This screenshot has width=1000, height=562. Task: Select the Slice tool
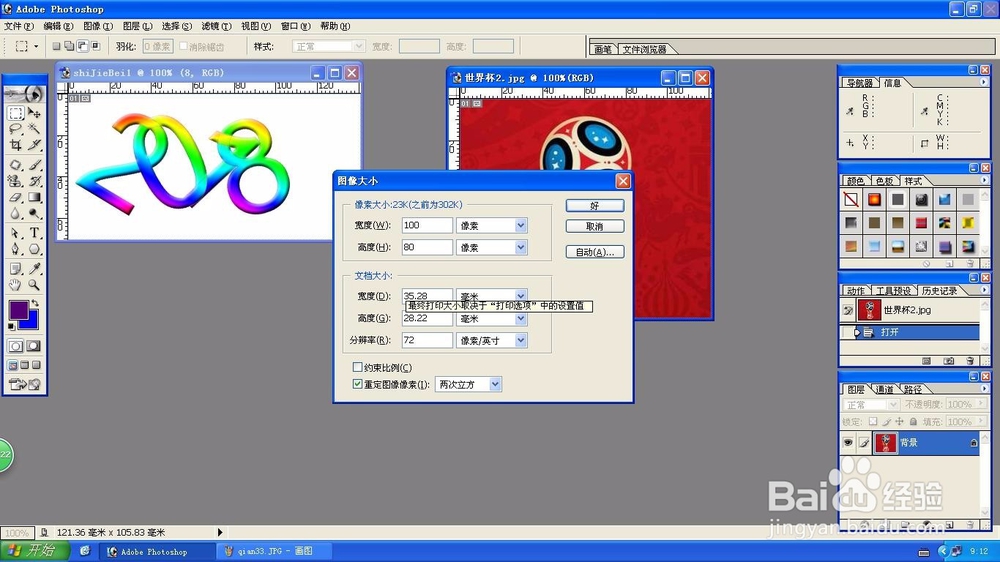point(34,145)
